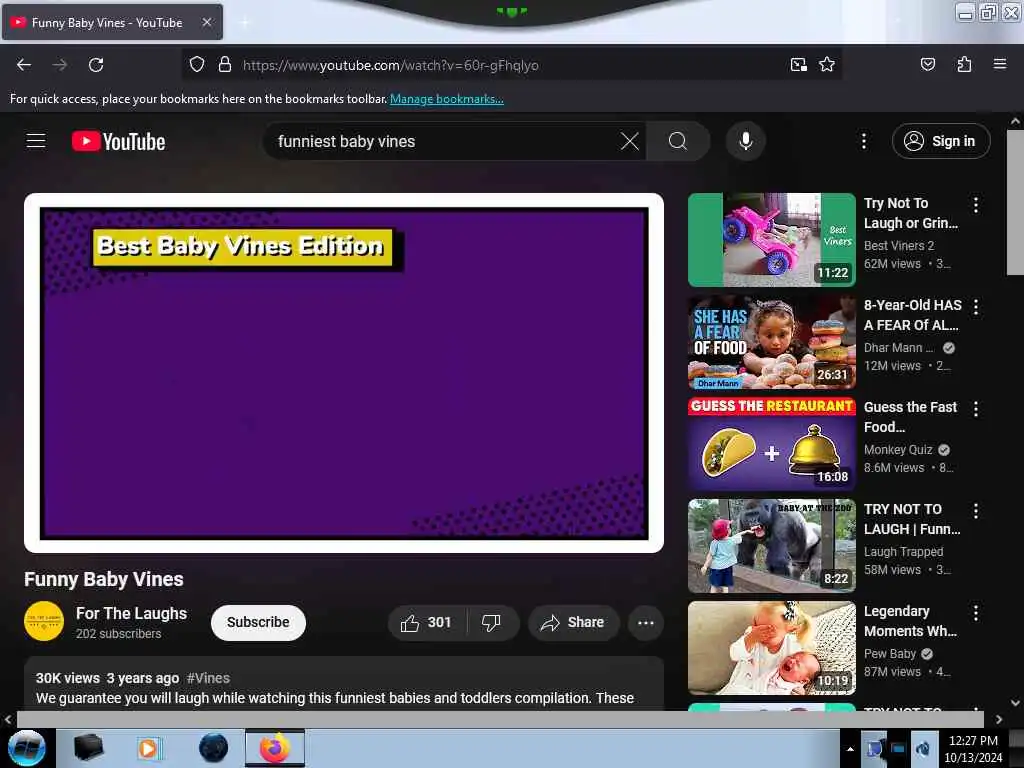Viewport: 1024px width, 768px height.
Task: Click the horizontal scrollbar at page bottom
Action: [x=500, y=719]
